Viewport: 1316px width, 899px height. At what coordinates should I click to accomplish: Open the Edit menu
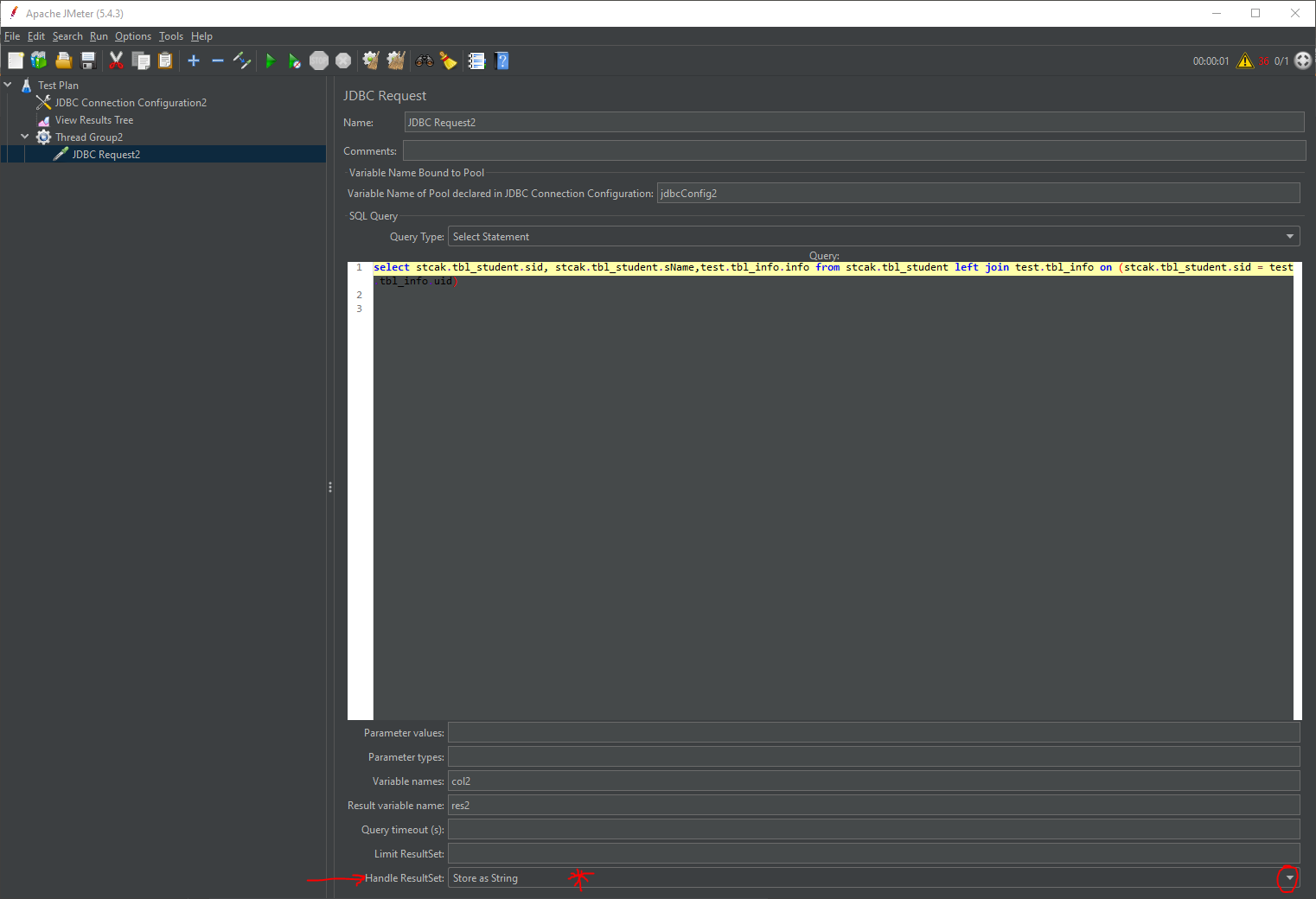pos(36,36)
